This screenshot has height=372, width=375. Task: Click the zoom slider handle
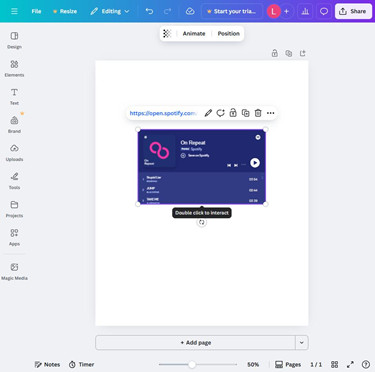point(192,364)
